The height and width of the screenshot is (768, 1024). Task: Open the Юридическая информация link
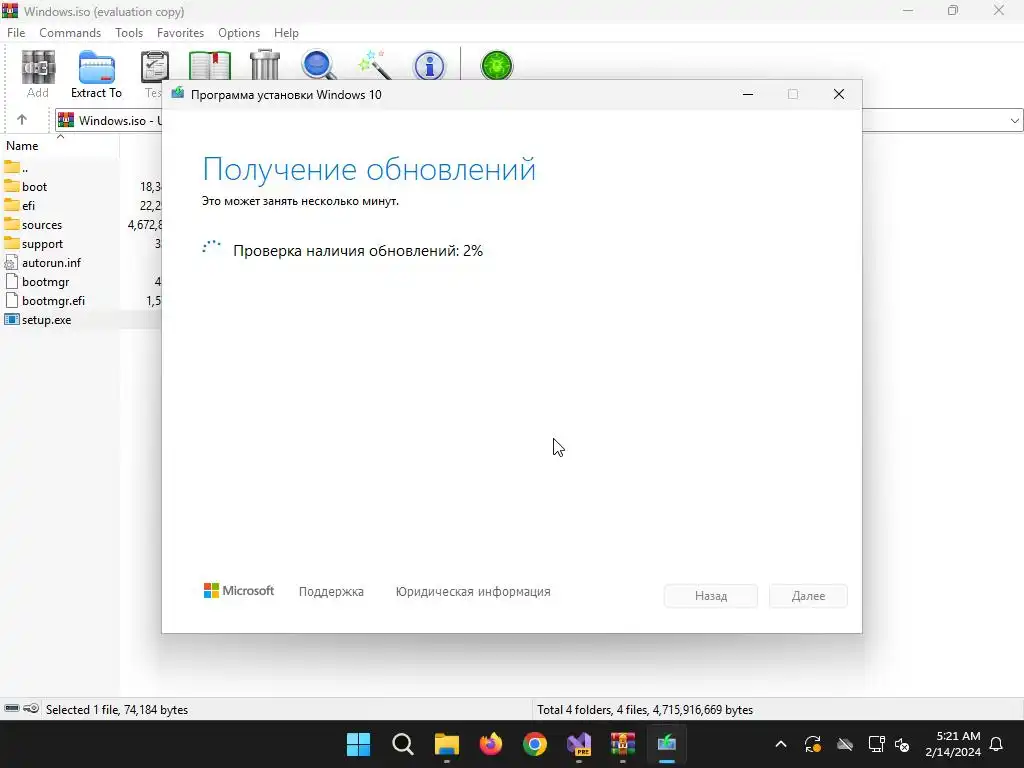[x=473, y=592]
